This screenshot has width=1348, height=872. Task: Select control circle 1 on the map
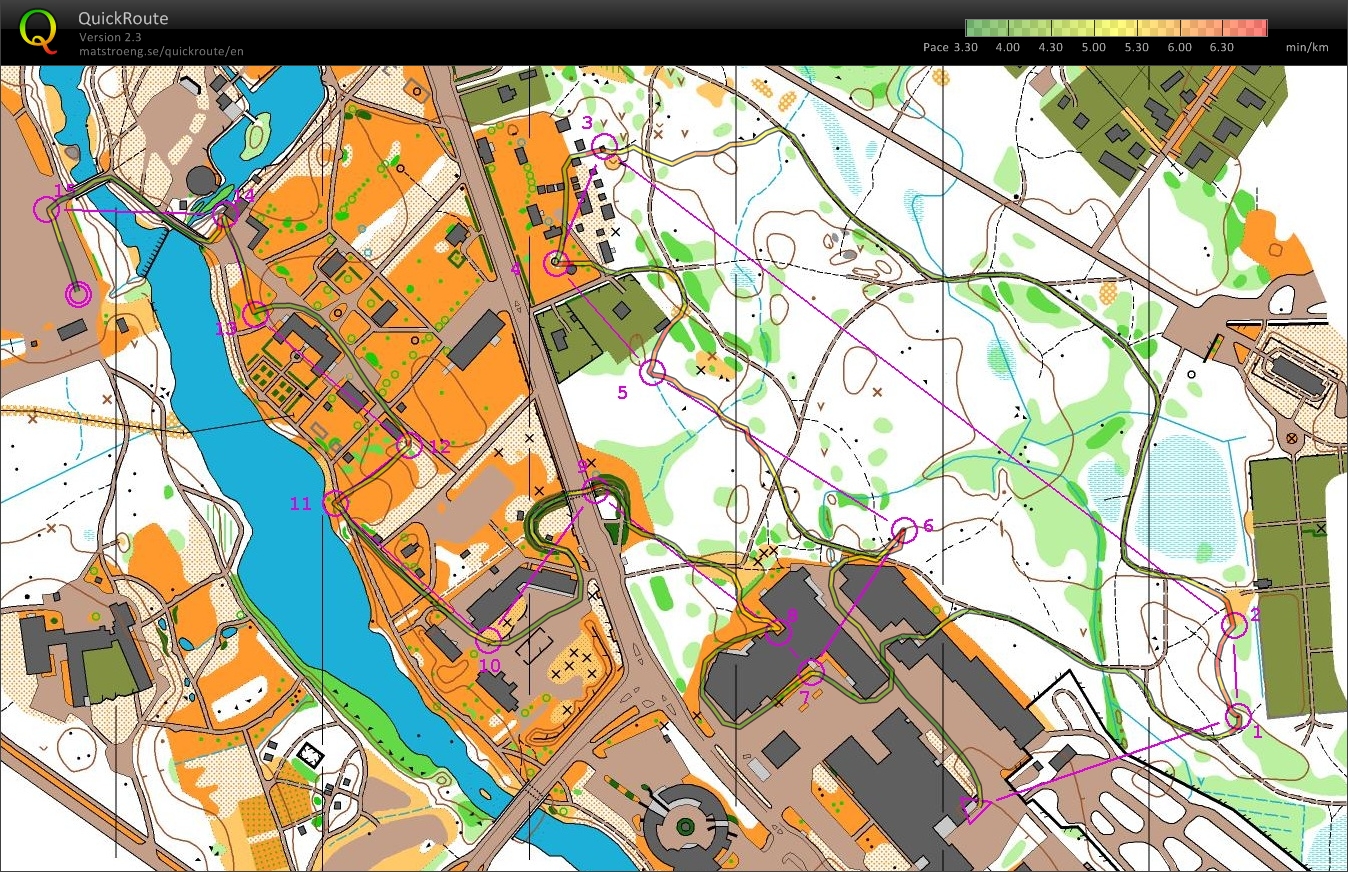tap(1238, 716)
